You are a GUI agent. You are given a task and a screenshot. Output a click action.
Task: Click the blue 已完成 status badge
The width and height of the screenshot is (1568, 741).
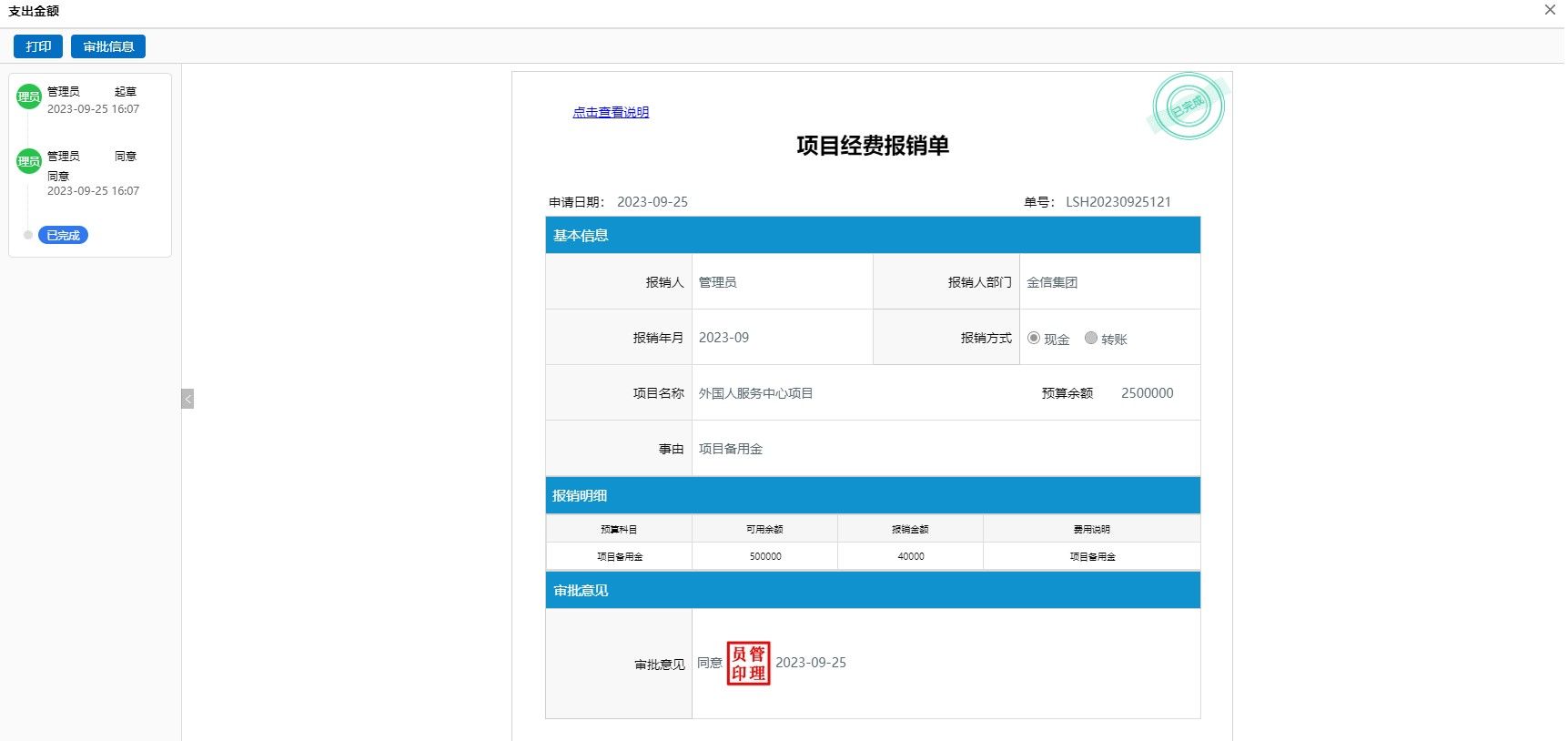(x=63, y=235)
